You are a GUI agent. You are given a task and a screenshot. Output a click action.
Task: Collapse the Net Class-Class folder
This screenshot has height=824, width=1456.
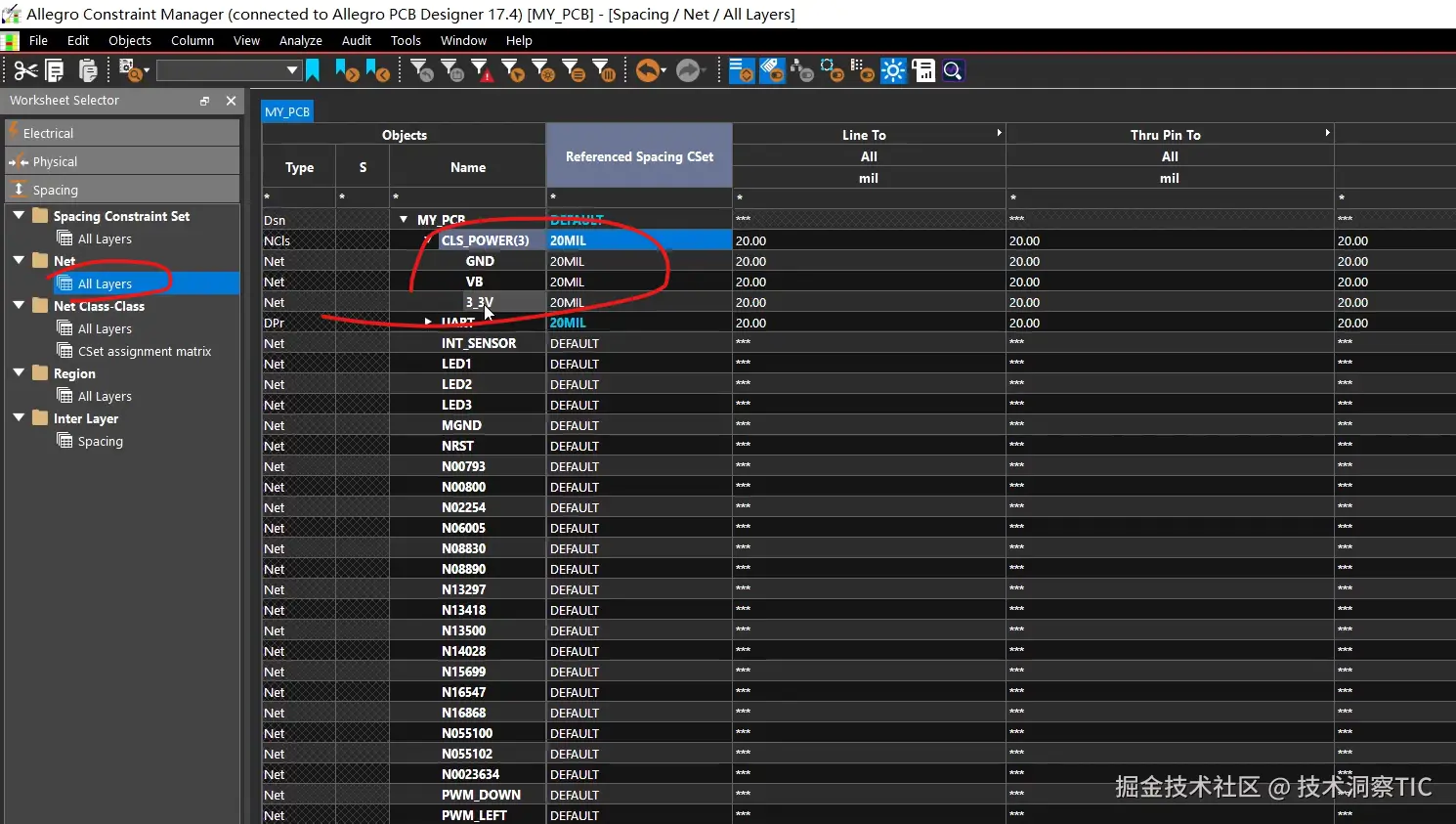19,305
